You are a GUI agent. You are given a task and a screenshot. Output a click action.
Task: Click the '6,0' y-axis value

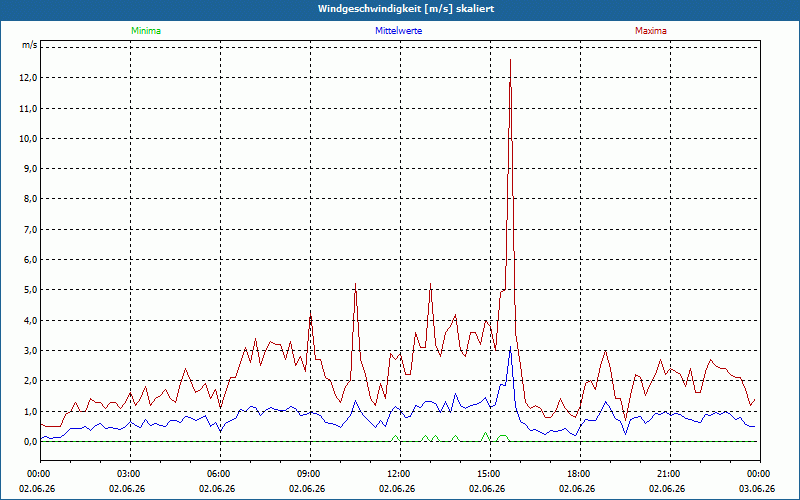[31, 259]
